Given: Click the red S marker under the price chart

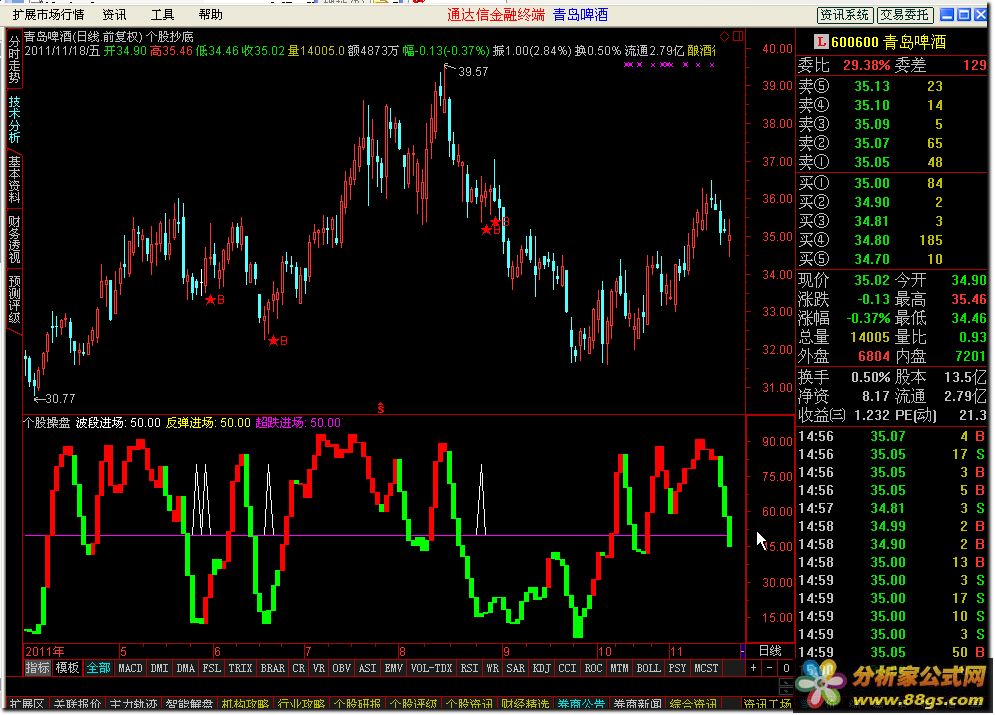Looking at the screenshot, I should coord(381,408).
